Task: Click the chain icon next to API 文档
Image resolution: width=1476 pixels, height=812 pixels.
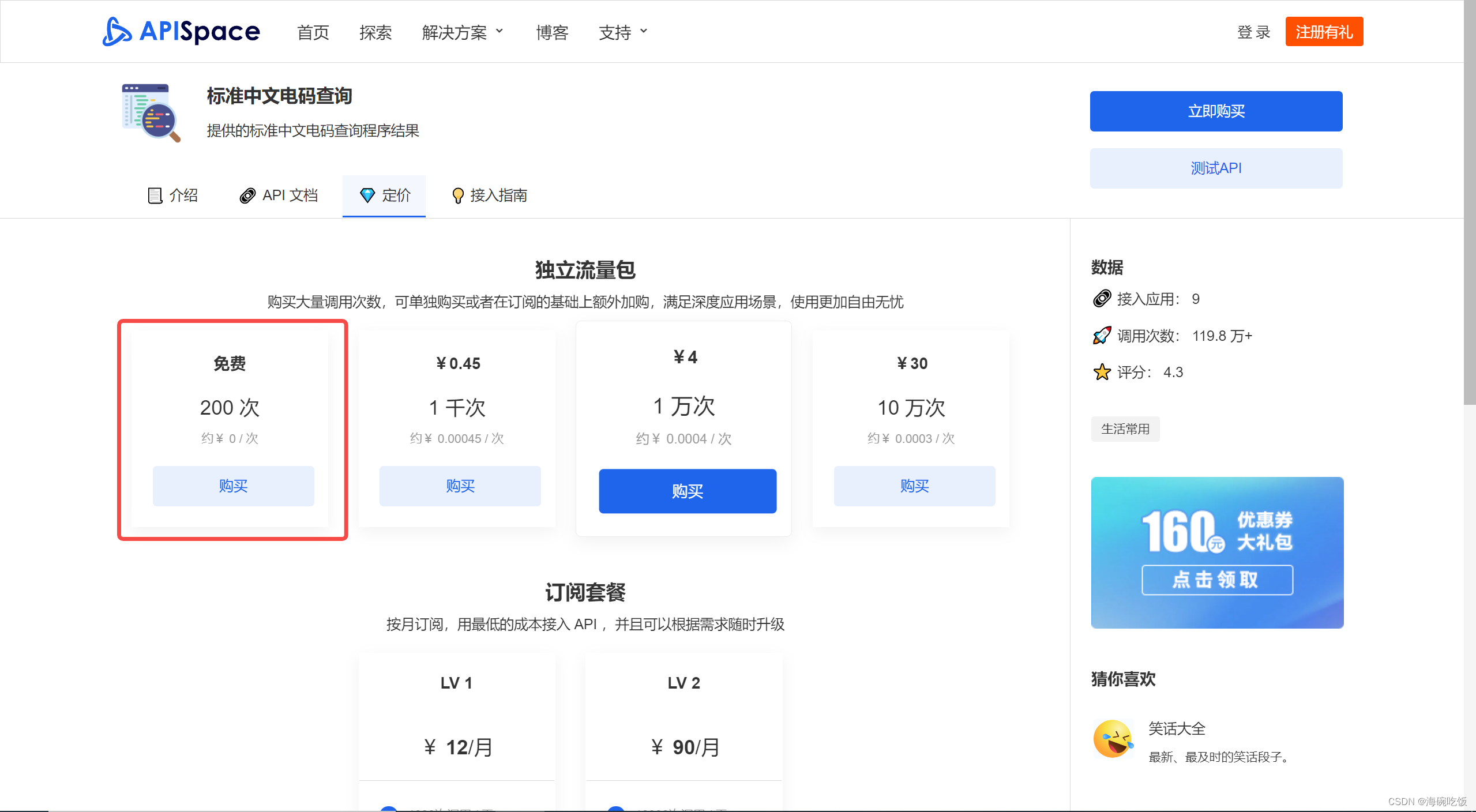Action: pos(247,195)
